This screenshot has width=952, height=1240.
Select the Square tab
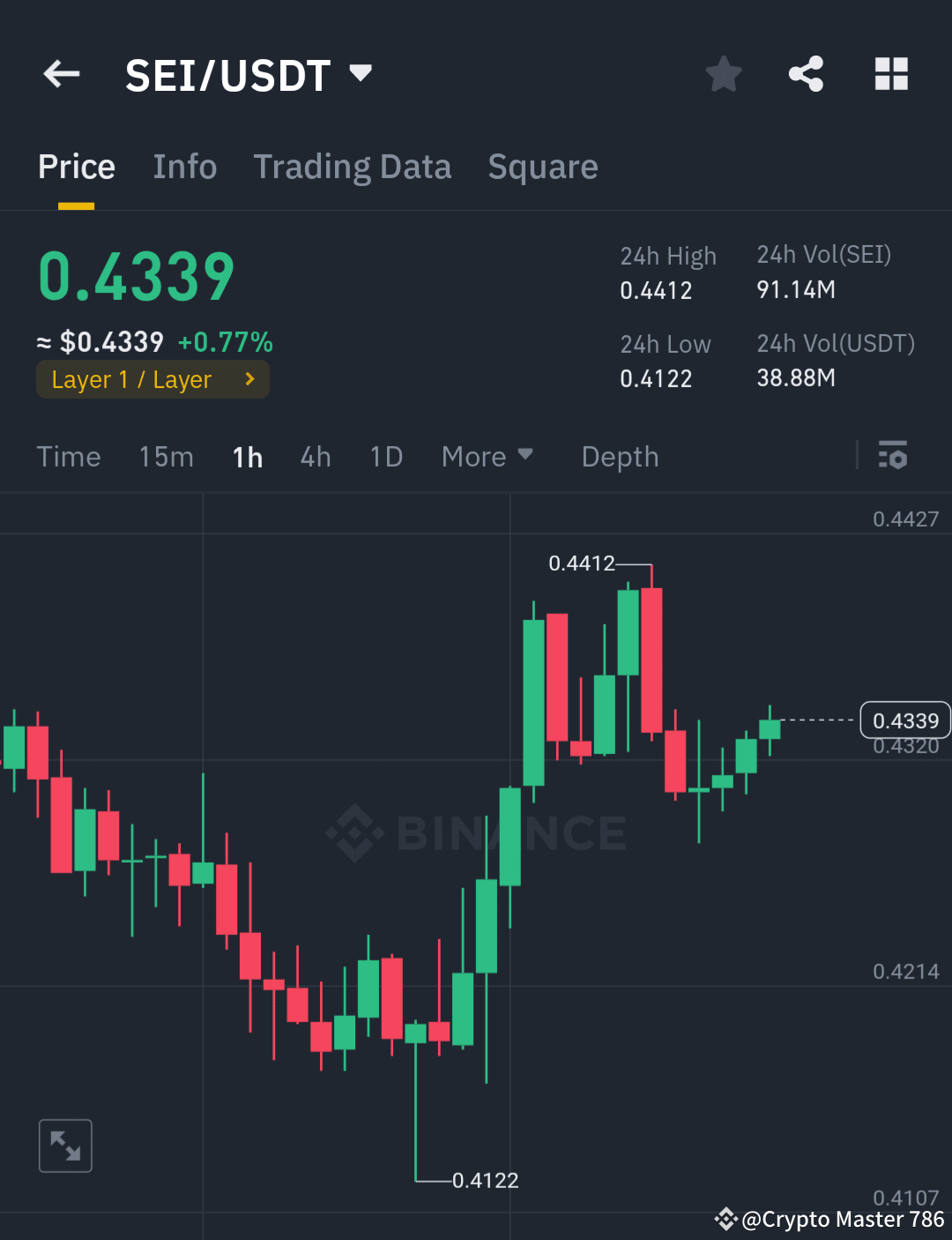pos(542,166)
